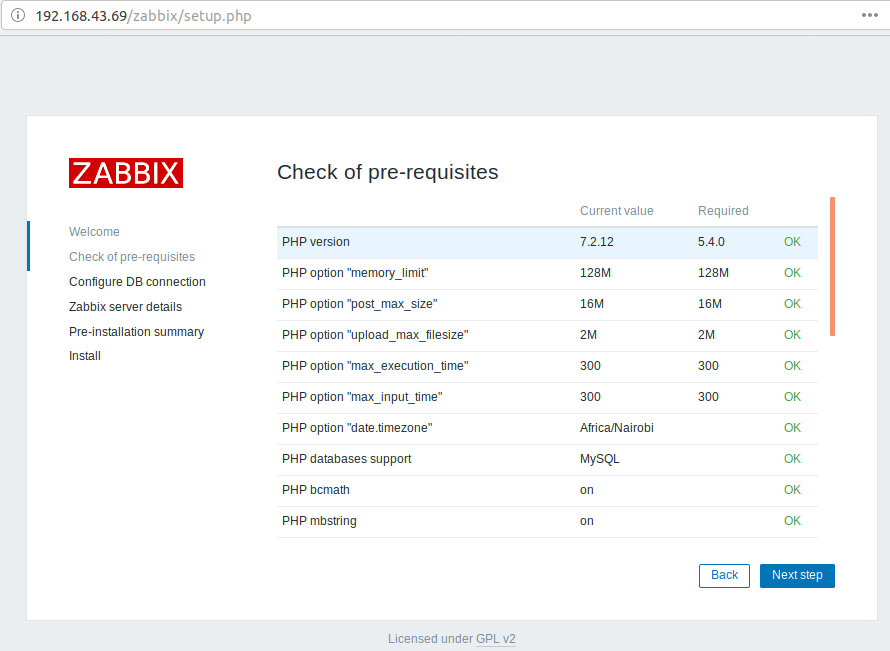890x651 pixels.
Task: Click the OK status for PHP mbstring
Action: point(792,521)
